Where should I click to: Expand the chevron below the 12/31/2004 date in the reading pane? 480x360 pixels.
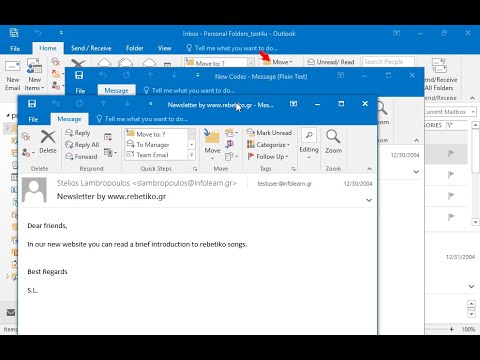(x=471, y=286)
